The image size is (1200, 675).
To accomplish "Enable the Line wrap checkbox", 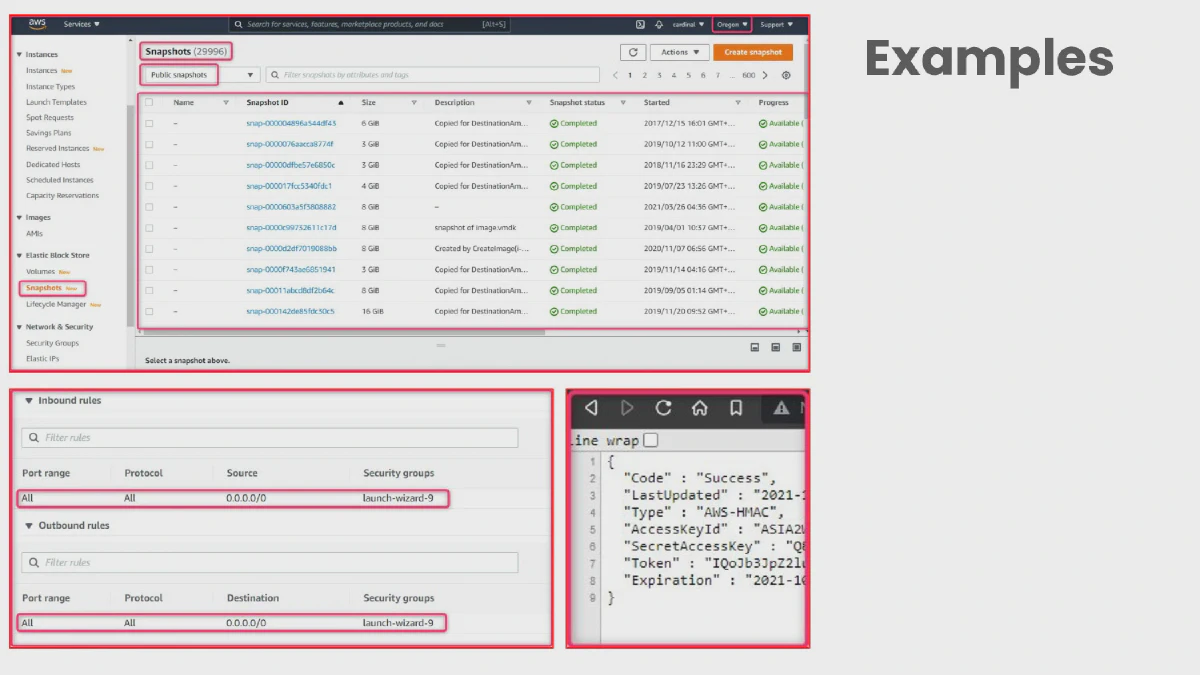I will (651, 440).
